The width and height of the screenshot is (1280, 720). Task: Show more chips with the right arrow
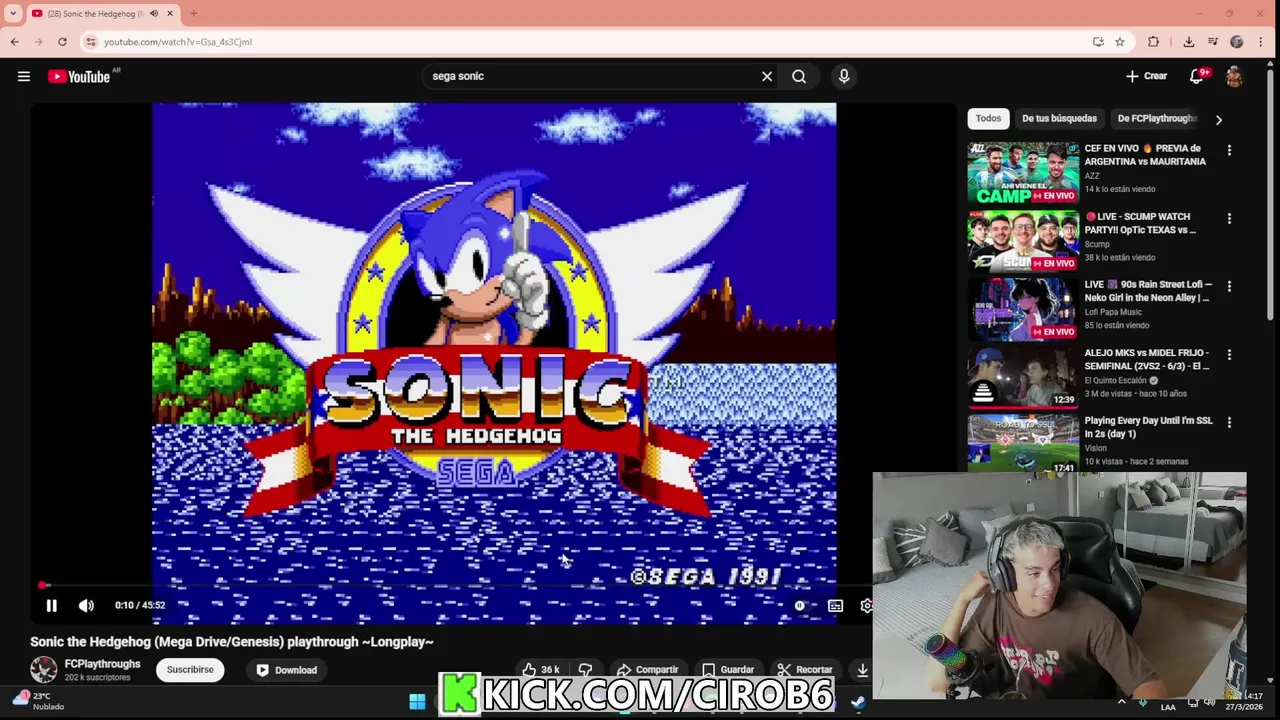[x=1218, y=119]
